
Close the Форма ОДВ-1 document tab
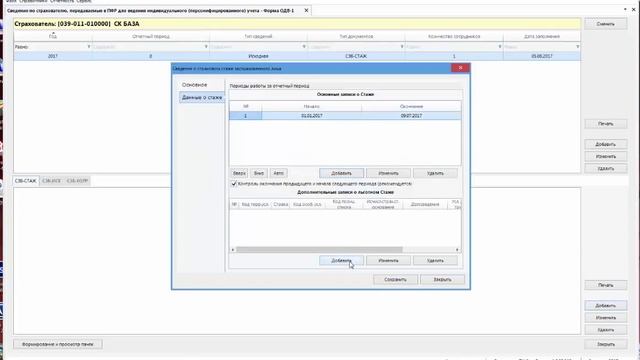tap(307, 11)
